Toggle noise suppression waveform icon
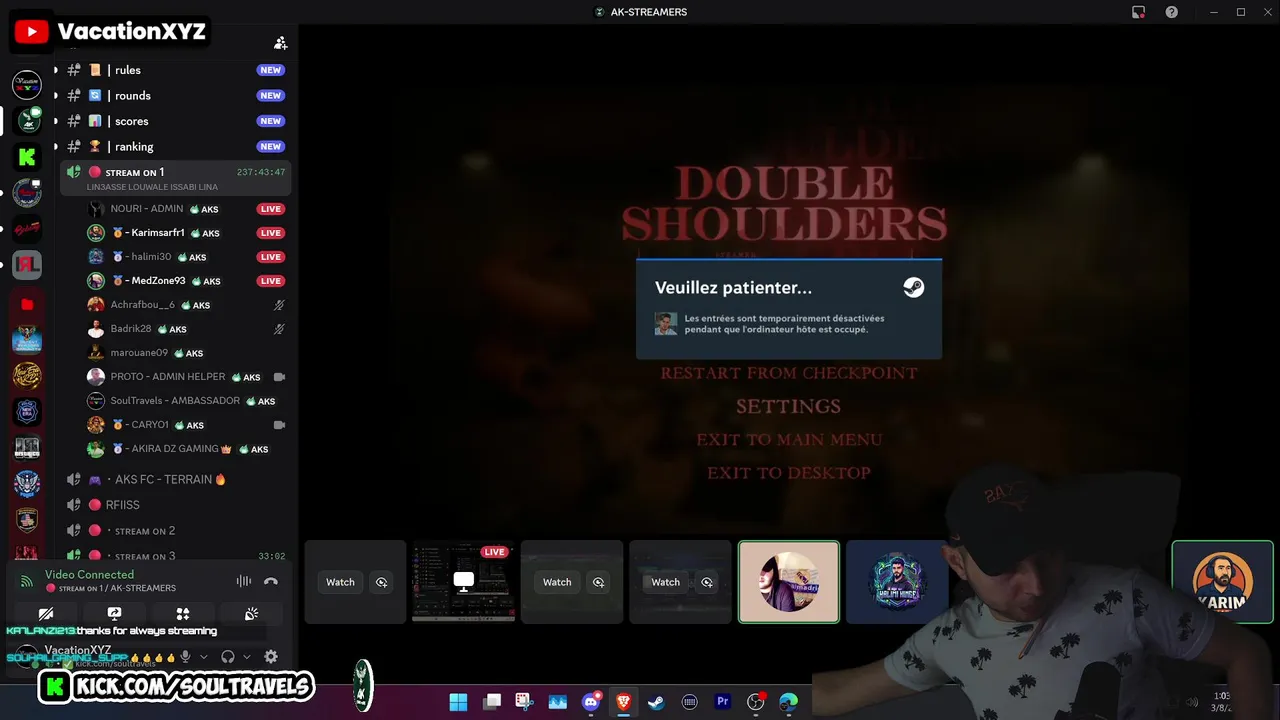 tap(244, 581)
